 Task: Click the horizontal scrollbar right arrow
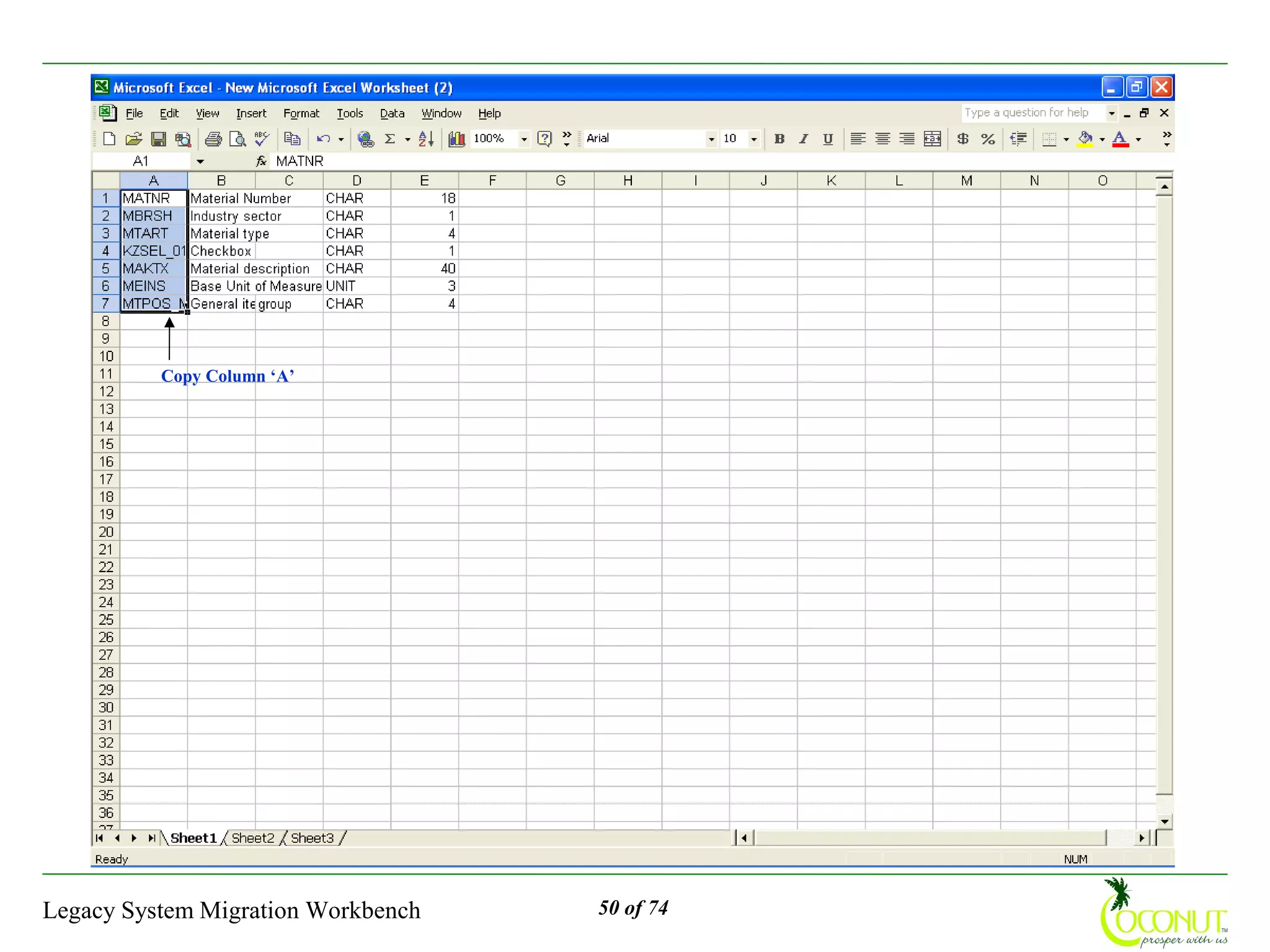(1141, 838)
